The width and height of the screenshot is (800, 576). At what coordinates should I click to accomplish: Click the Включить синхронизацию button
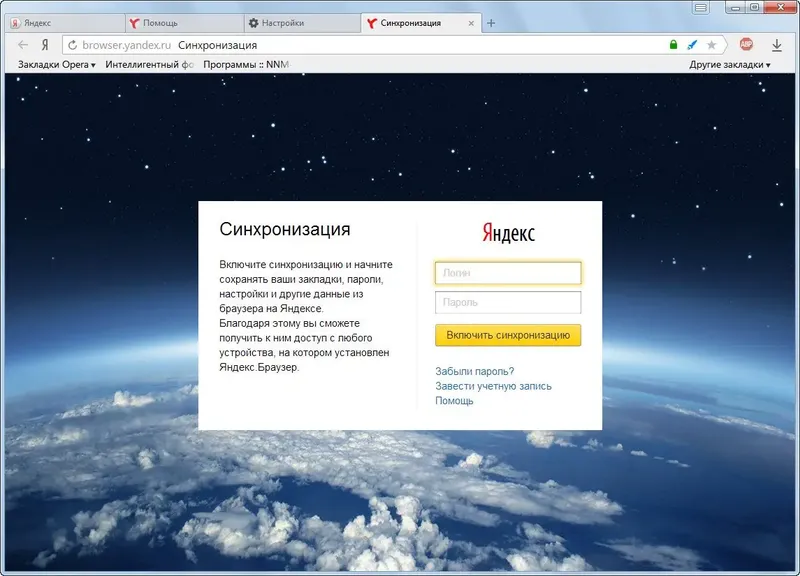pyautogui.click(x=508, y=335)
